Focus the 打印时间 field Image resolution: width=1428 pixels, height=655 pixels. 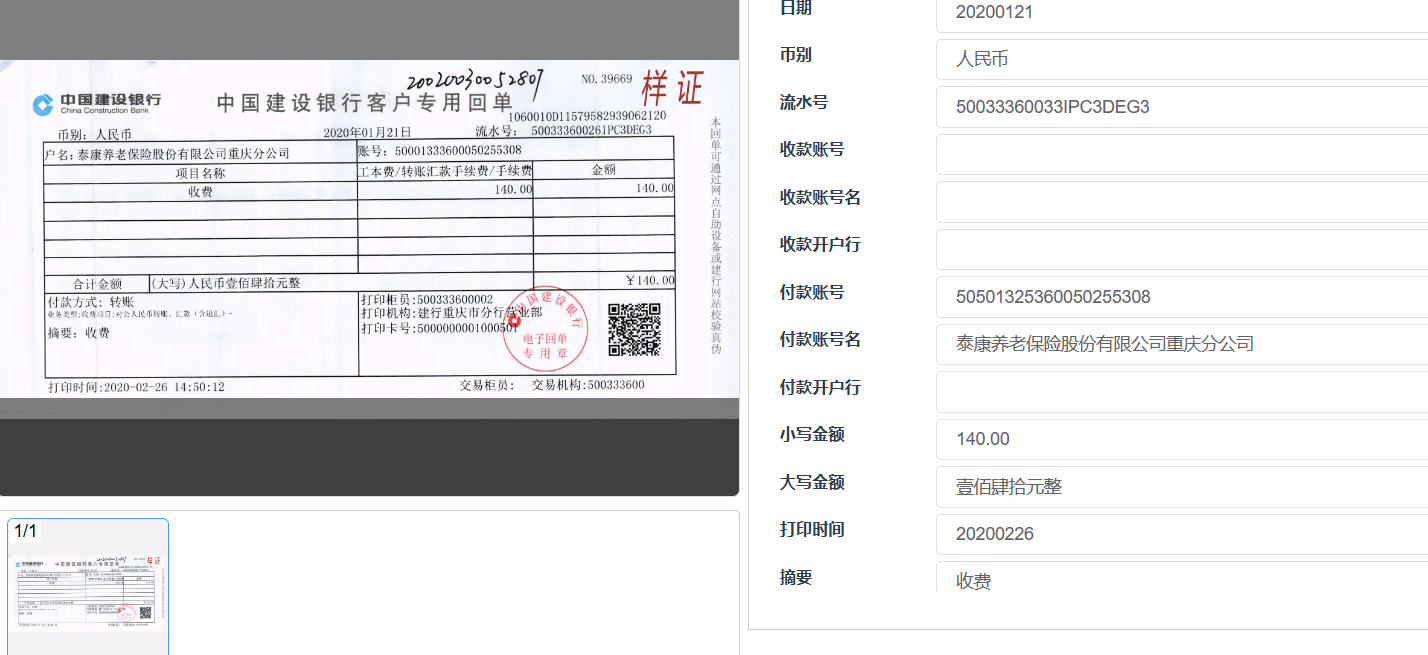(1180, 534)
